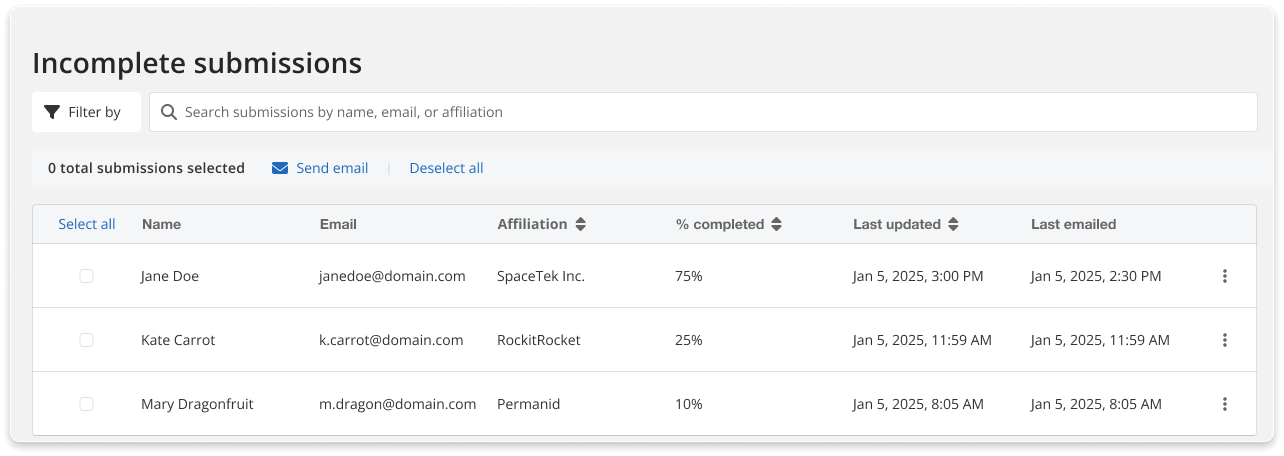Sort by % completed using the arrow icon
This screenshot has height=456, width=1284.
776,225
